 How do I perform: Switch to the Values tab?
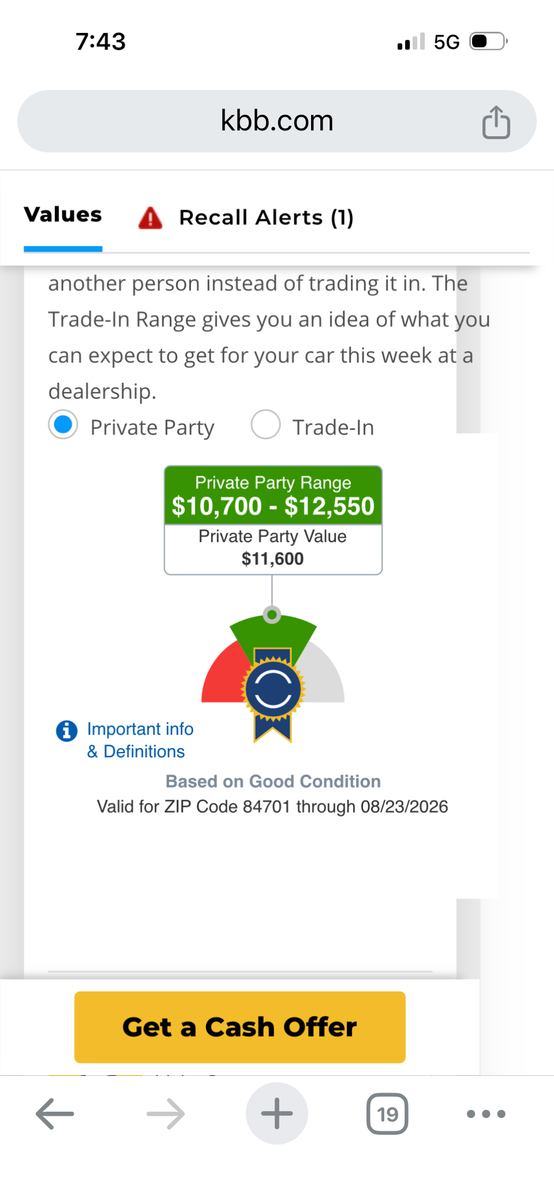tap(62, 215)
